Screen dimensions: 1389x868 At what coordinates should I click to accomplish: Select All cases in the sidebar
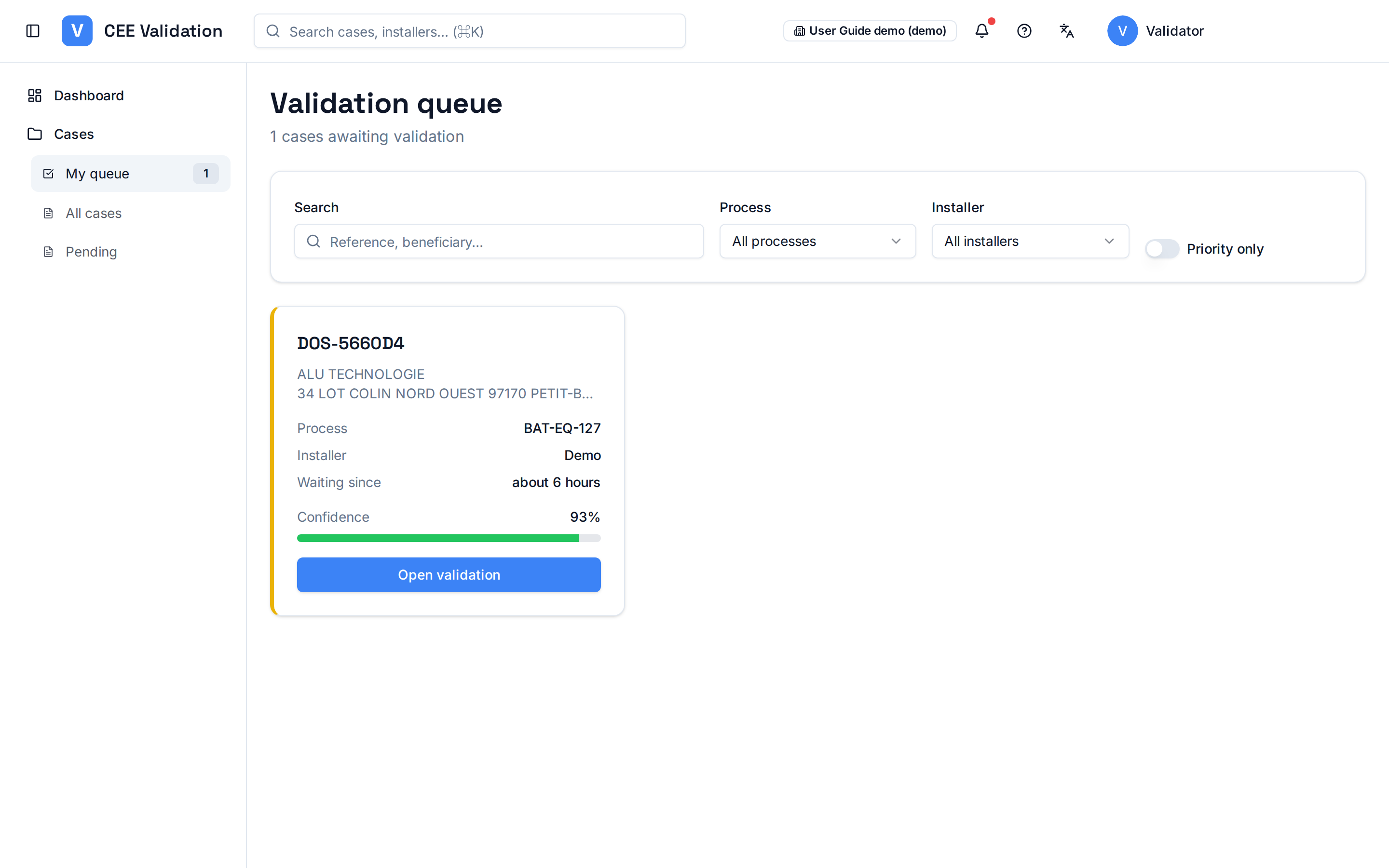click(x=131, y=213)
